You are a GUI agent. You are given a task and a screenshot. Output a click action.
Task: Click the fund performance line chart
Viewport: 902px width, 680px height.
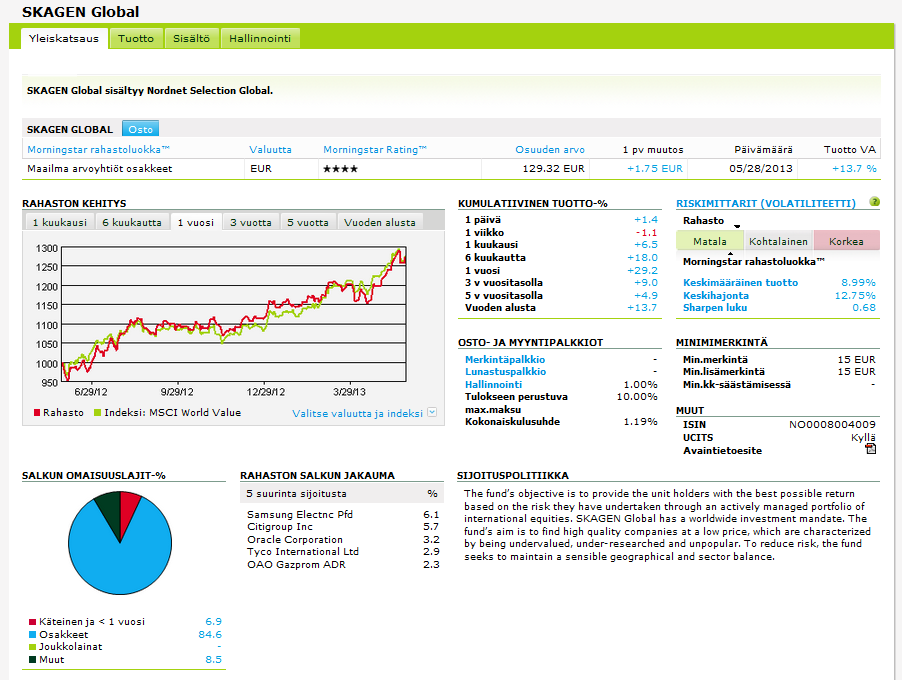pyautogui.click(x=234, y=314)
